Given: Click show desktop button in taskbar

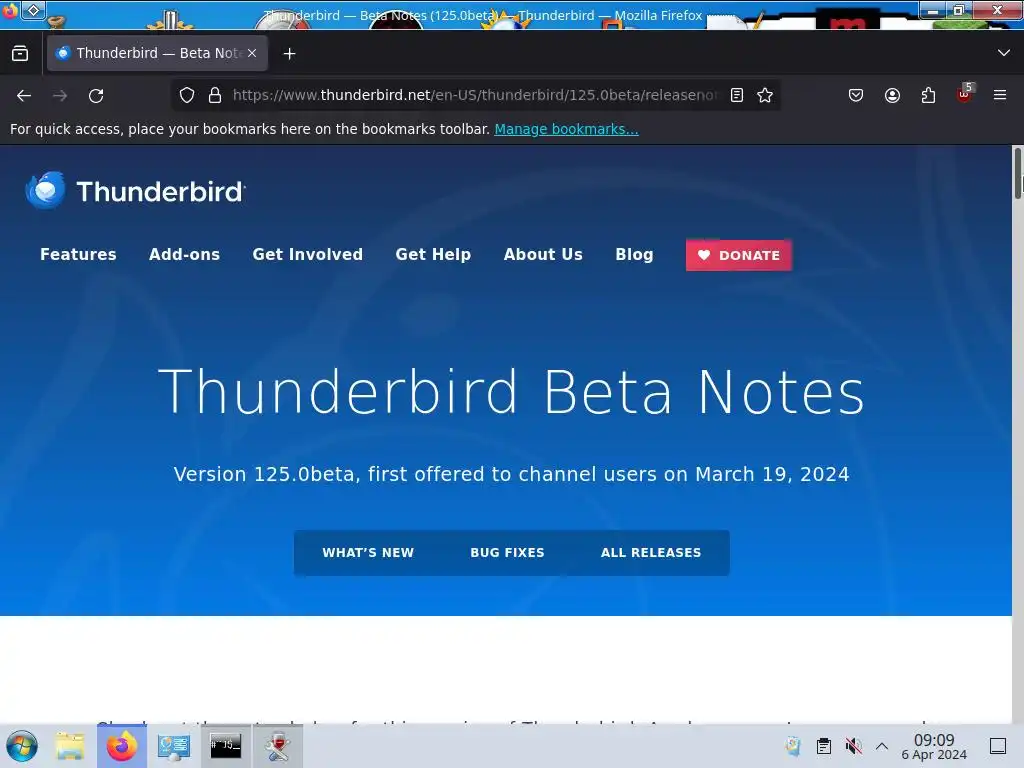Looking at the screenshot, I should tap(998, 746).
